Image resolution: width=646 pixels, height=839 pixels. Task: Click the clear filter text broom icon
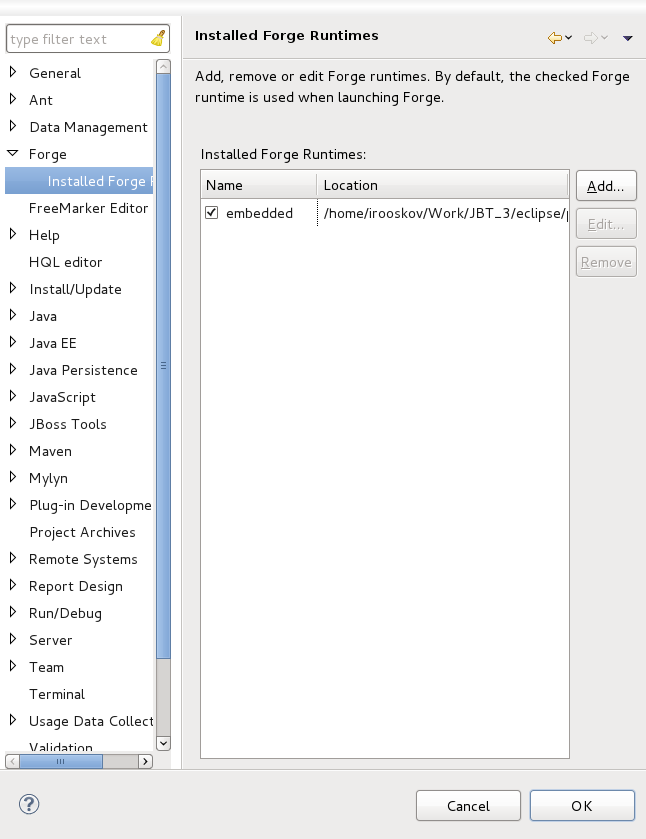[x=158, y=39]
